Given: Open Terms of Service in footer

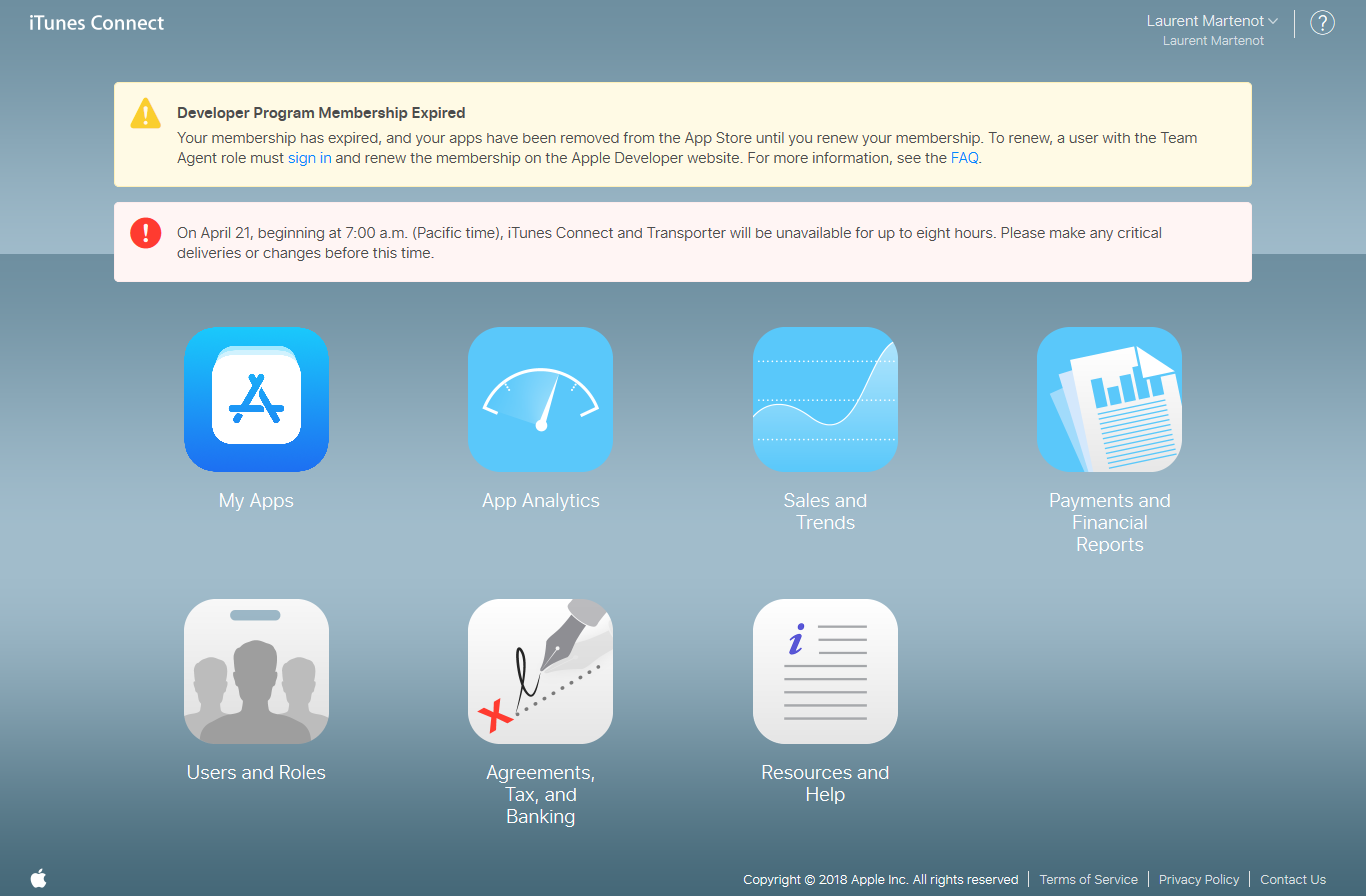Looking at the screenshot, I should [1089, 880].
